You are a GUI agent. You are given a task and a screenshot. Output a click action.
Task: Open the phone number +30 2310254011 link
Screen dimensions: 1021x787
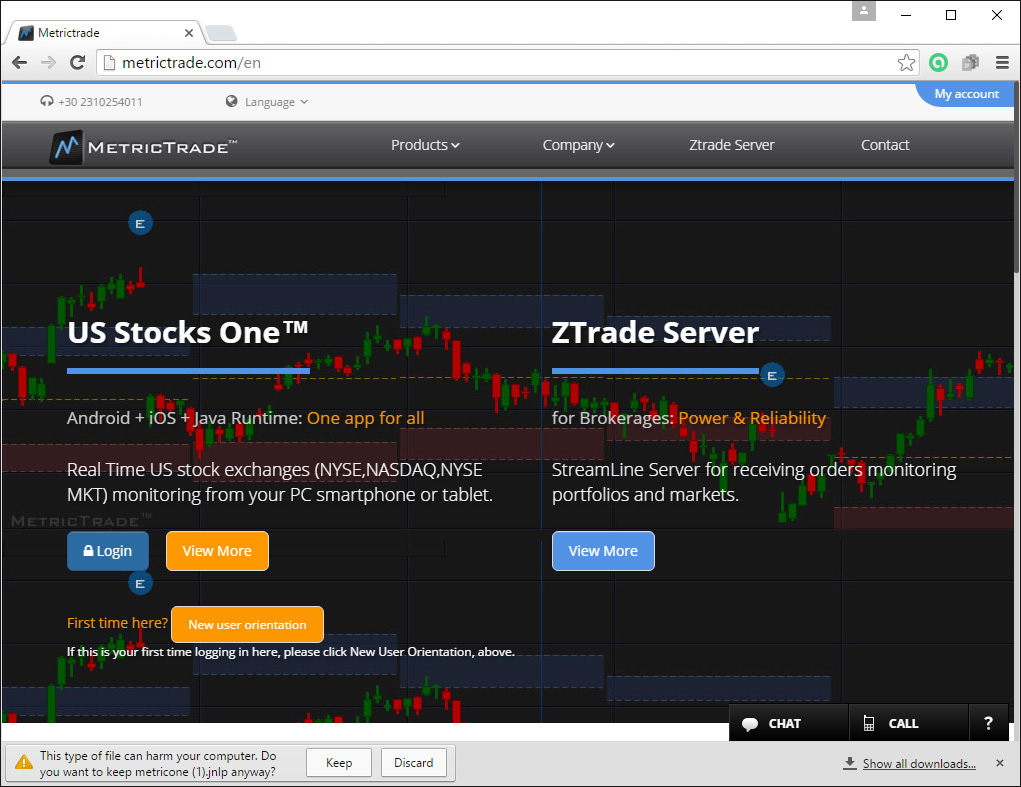click(x=91, y=102)
